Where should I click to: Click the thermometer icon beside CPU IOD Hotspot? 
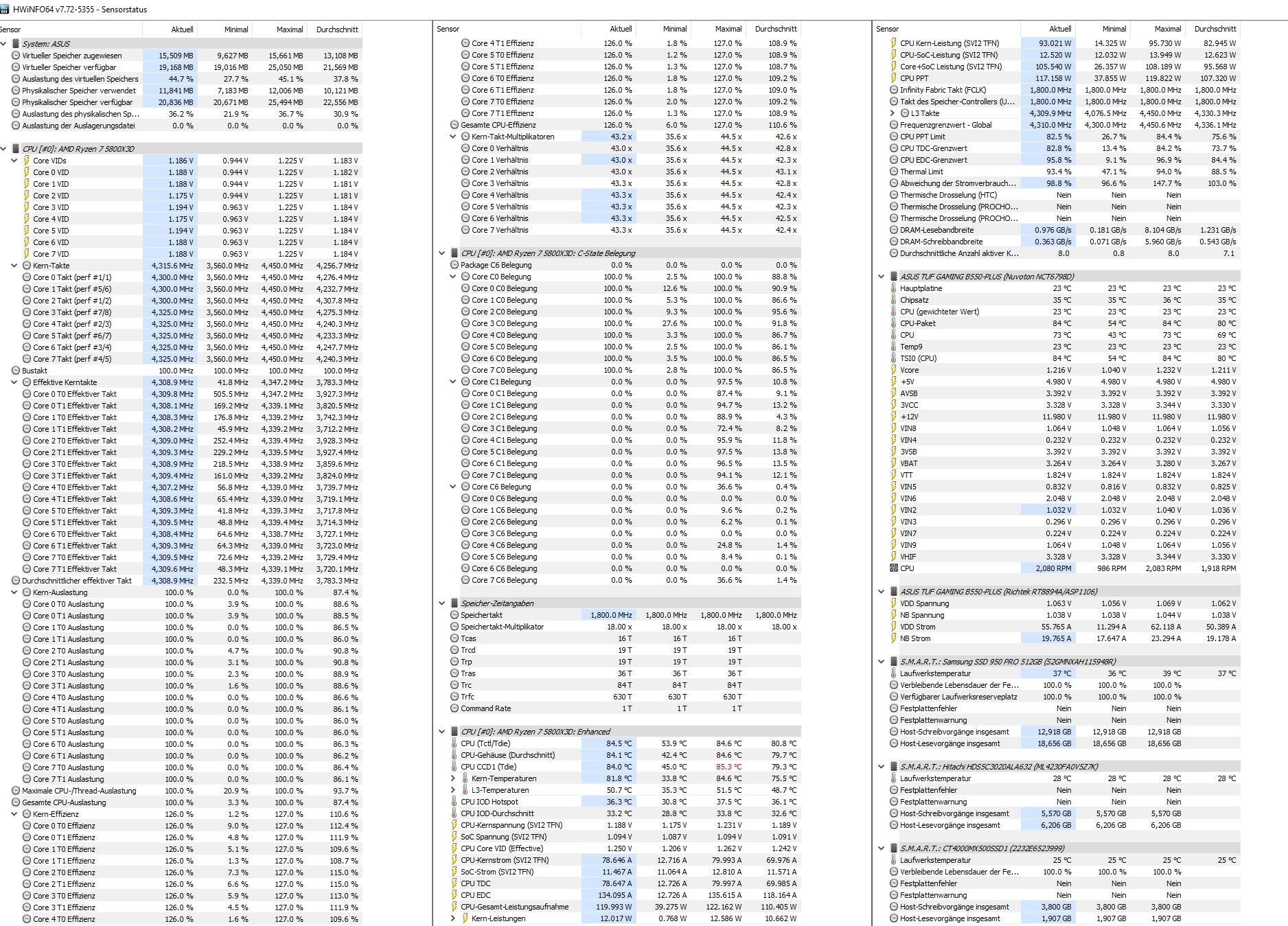(x=455, y=802)
